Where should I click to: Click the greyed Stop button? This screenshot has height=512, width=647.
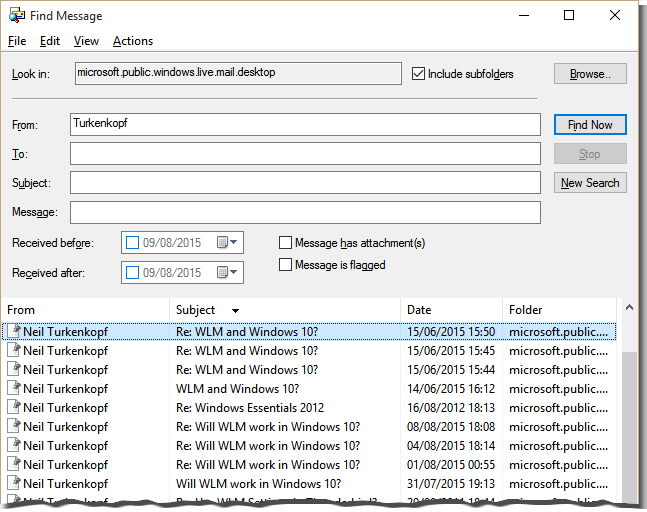point(590,154)
